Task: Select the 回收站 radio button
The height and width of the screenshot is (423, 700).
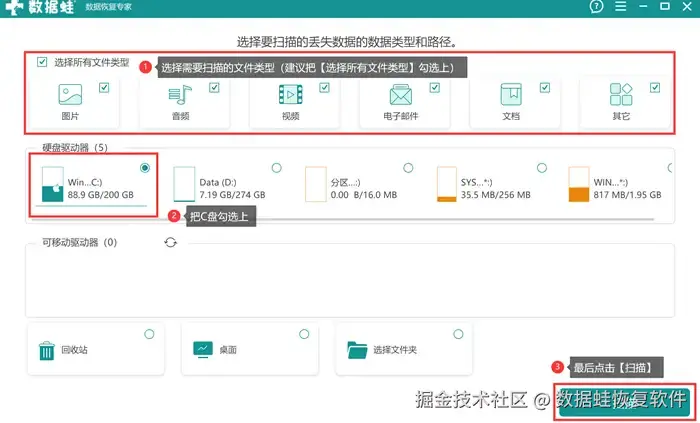Action: click(x=149, y=334)
